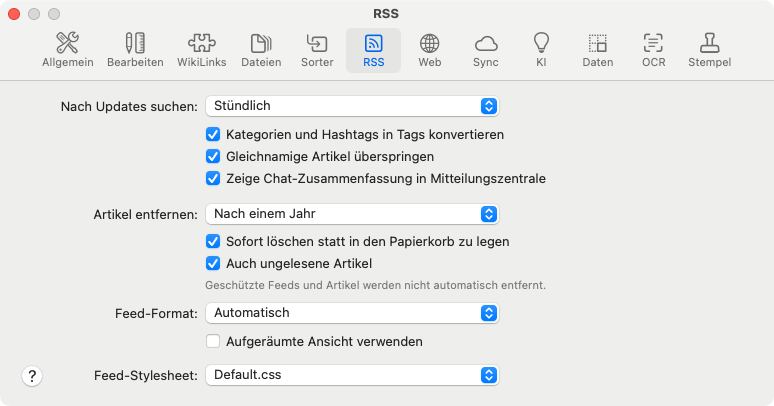Image resolution: width=774 pixels, height=406 pixels.
Task: Open the Allgemein preferences pane
Action: pos(68,50)
